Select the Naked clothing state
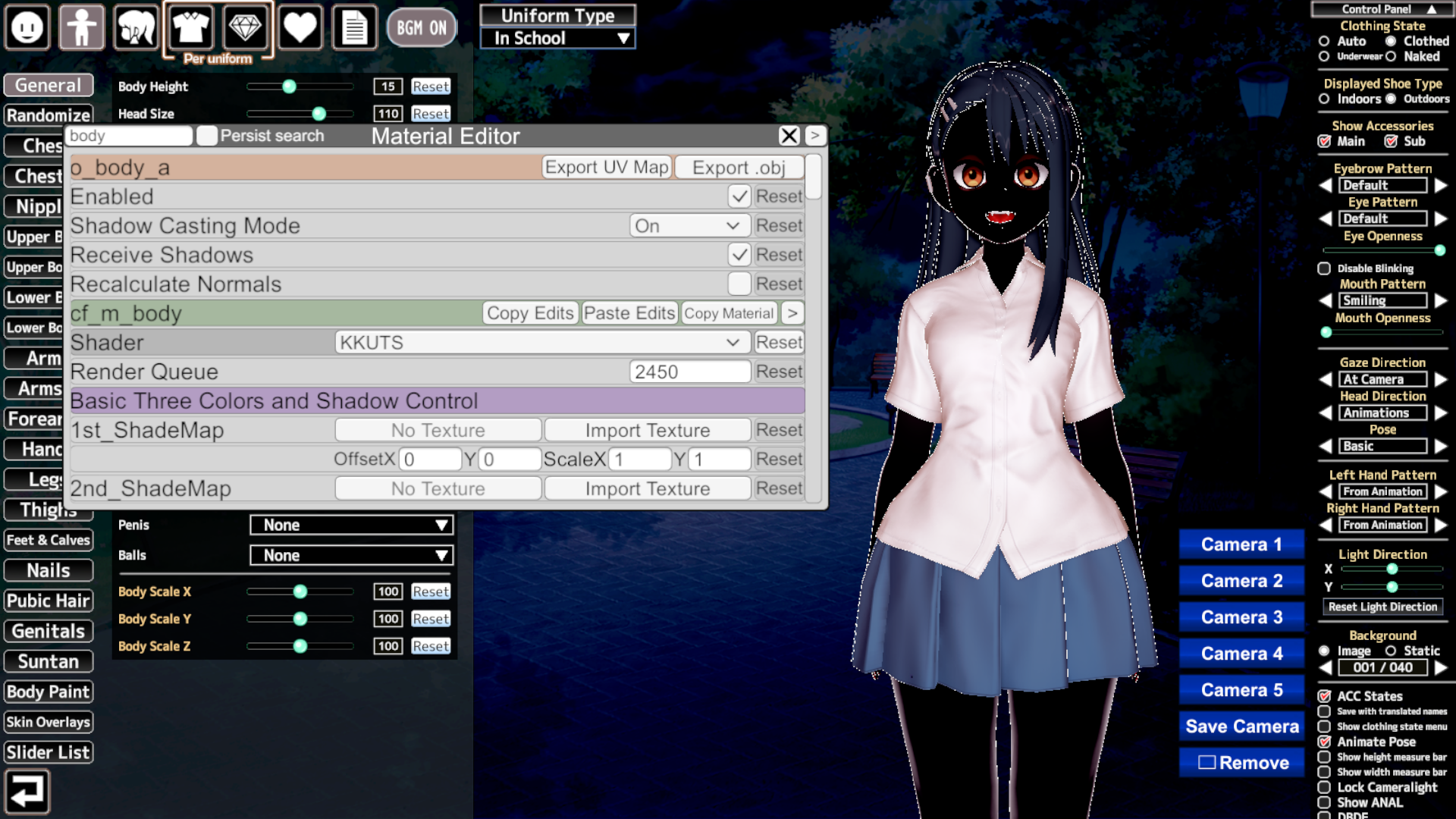 [x=1391, y=56]
